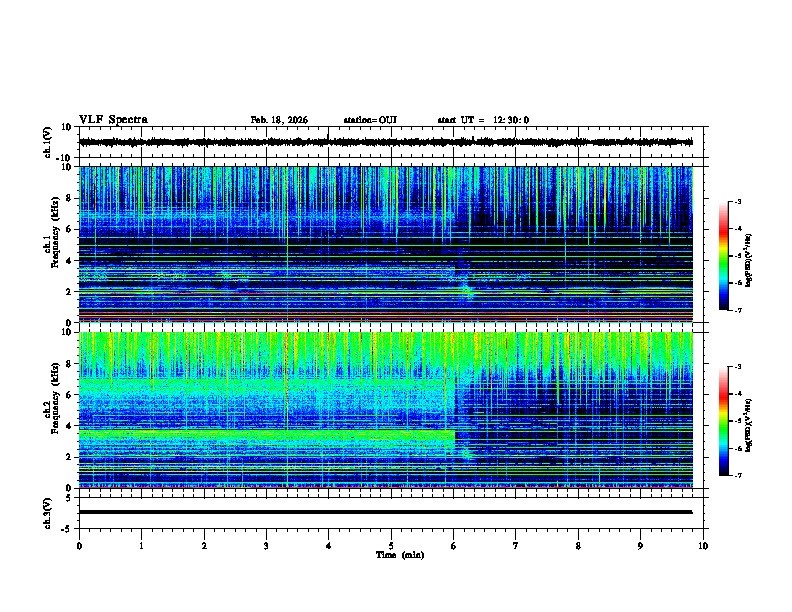The width and height of the screenshot is (792, 612).
Task: Click inside the ch.1 spectrogram panel
Action: pyautogui.click(x=386, y=244)
